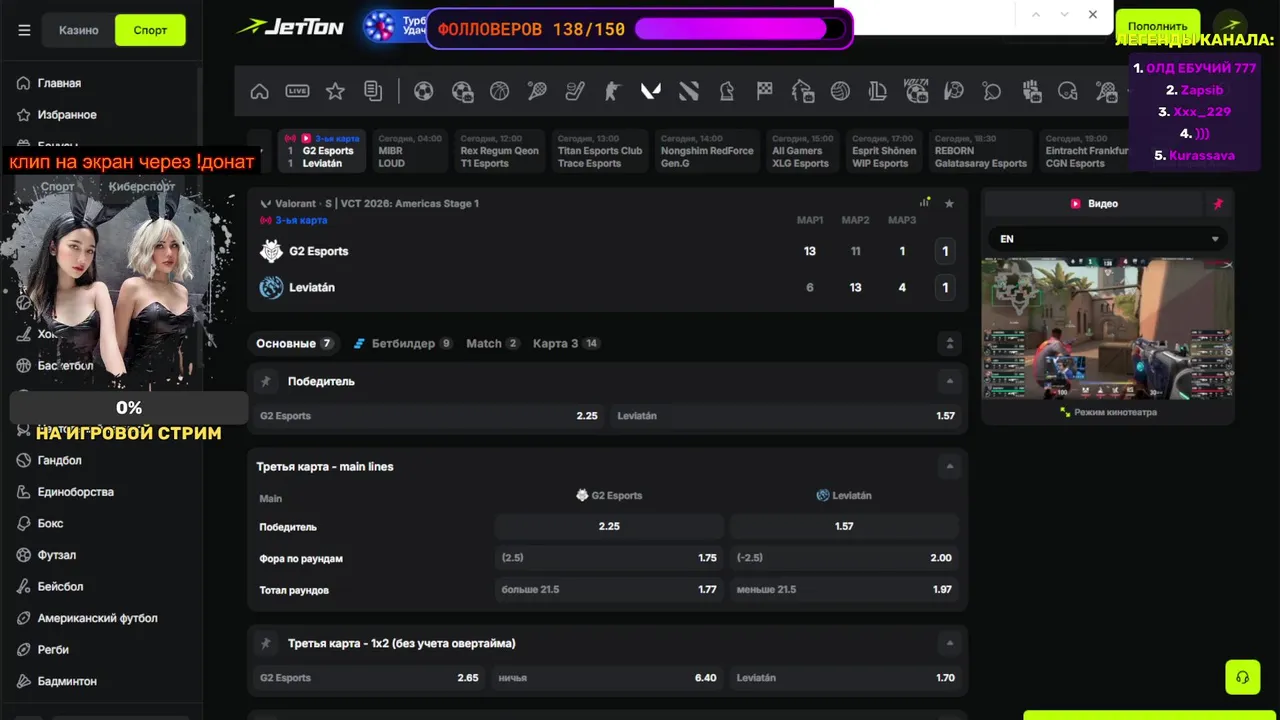The width and height of the screenshot is (1280, 720).
Task: Select the football sport icon
Action: point(424,91)
